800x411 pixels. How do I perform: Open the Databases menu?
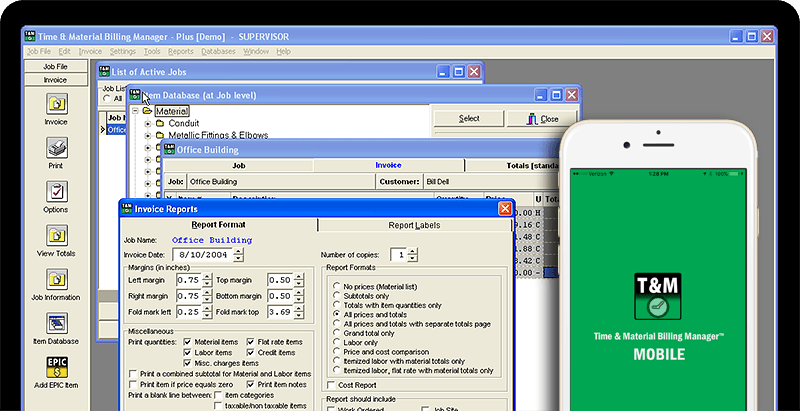point(218,52)
